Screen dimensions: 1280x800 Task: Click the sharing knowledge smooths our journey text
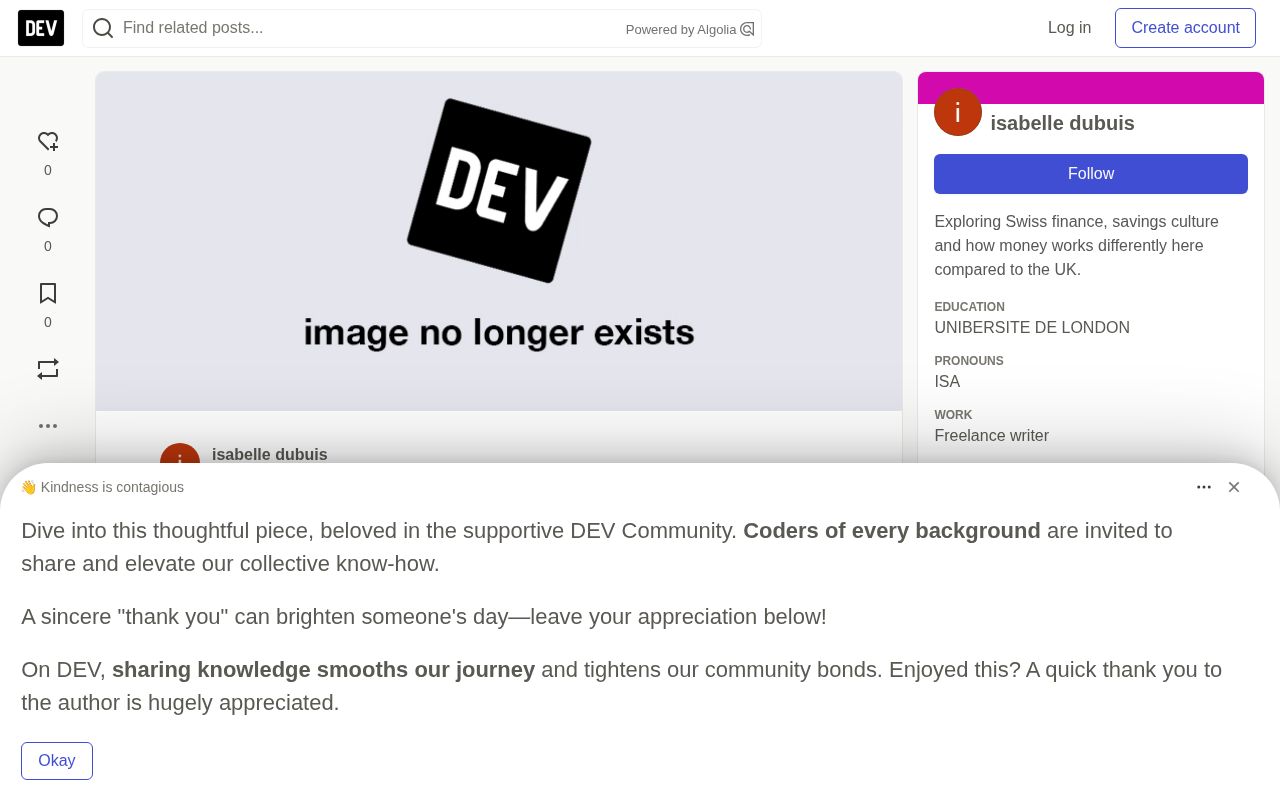tap(323, 670)
